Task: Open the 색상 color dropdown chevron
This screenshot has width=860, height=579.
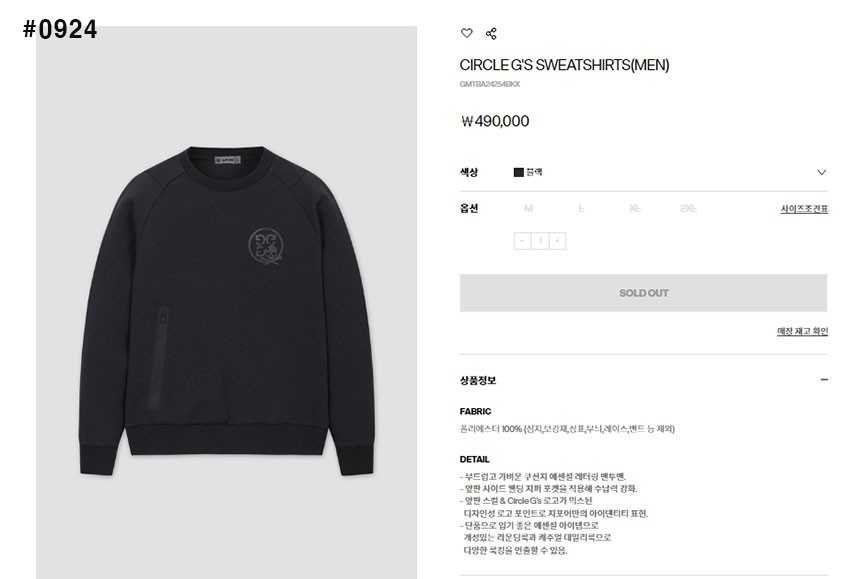Action: tap(821, 172)
